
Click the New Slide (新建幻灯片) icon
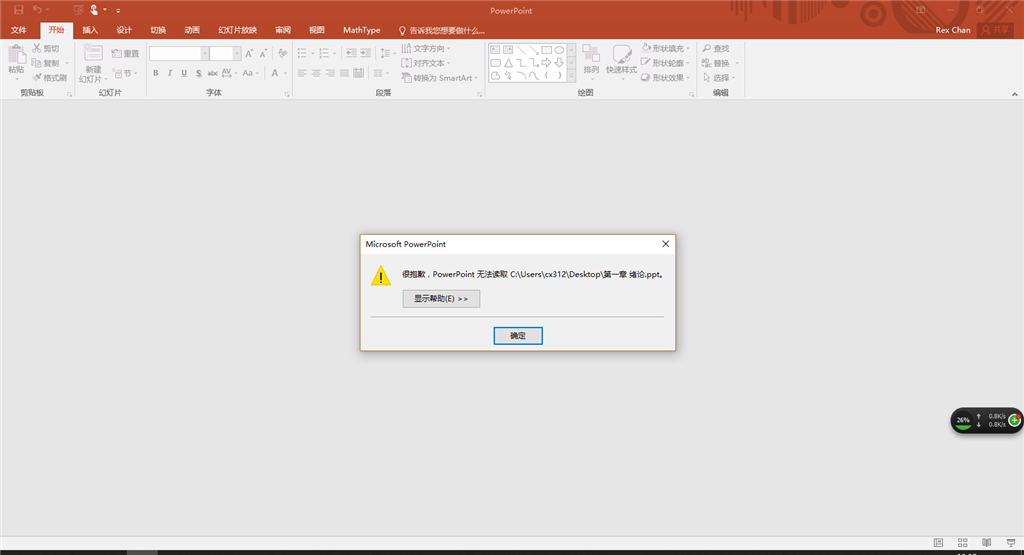[x=93, y=54]
